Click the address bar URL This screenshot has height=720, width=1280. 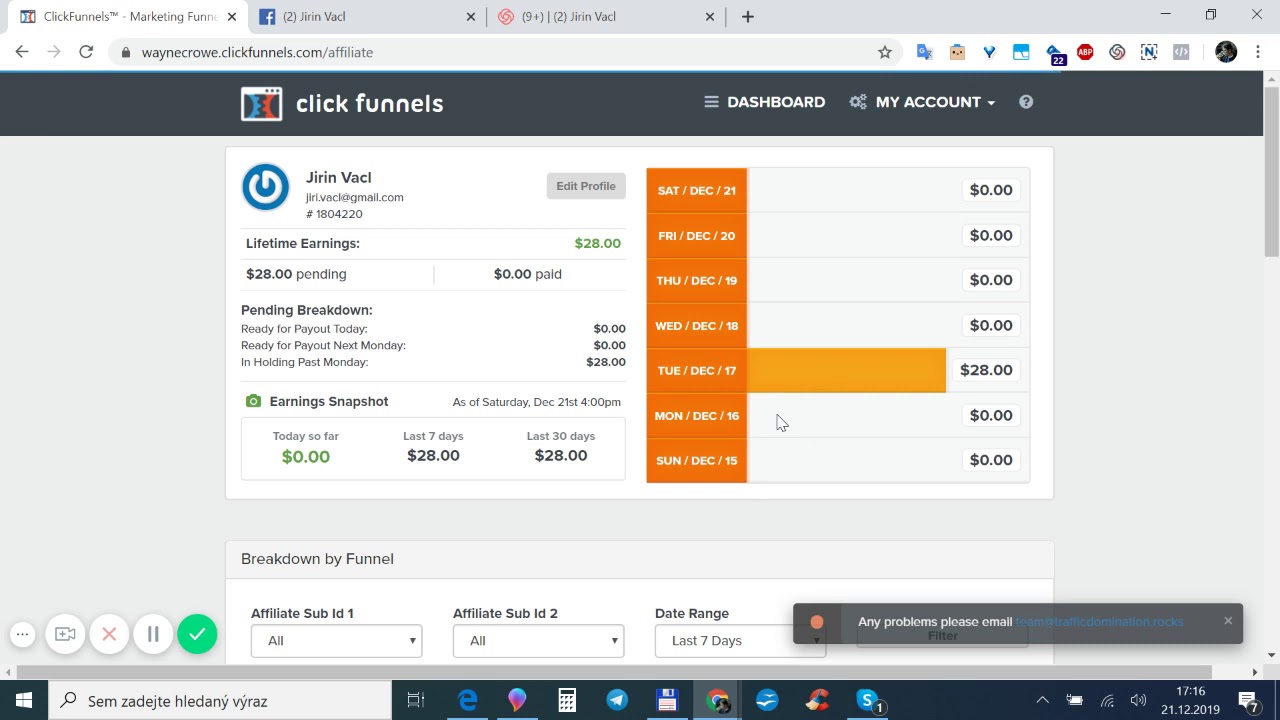pyautogui.click(x=258, y=52)
